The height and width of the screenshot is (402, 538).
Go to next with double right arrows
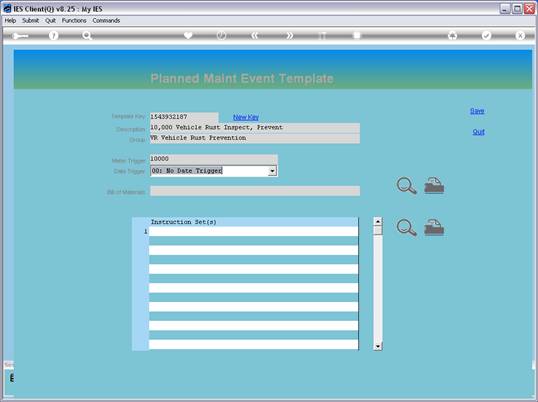click(x=290, y=35)
